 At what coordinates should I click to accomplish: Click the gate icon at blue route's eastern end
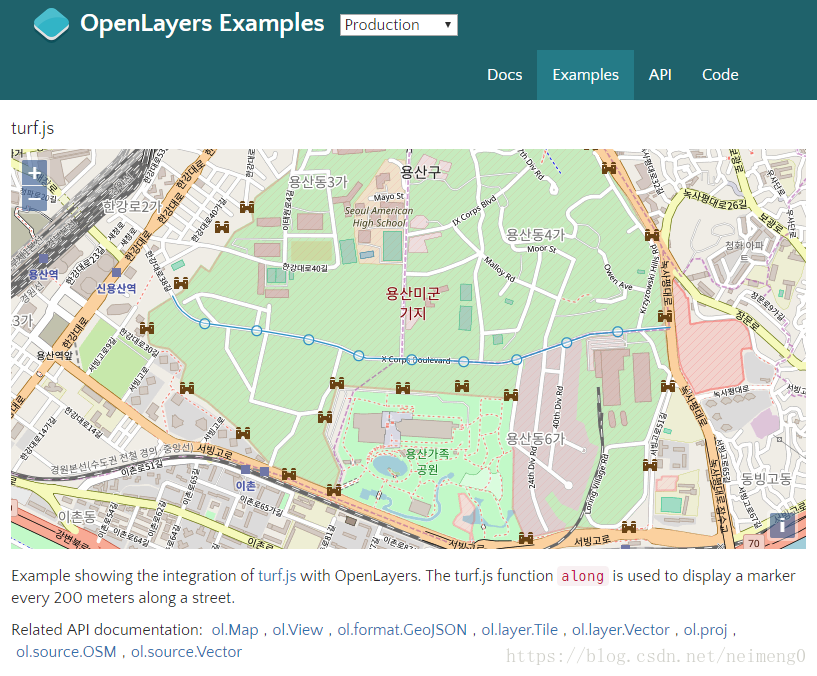[x=665, y=316]
